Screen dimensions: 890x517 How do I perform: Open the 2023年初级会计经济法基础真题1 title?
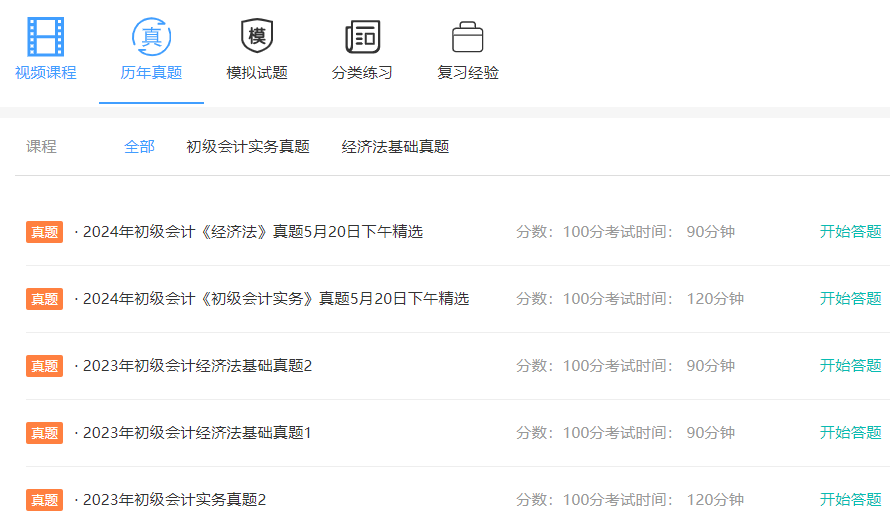pyautogui.click(x=197, y=433)
